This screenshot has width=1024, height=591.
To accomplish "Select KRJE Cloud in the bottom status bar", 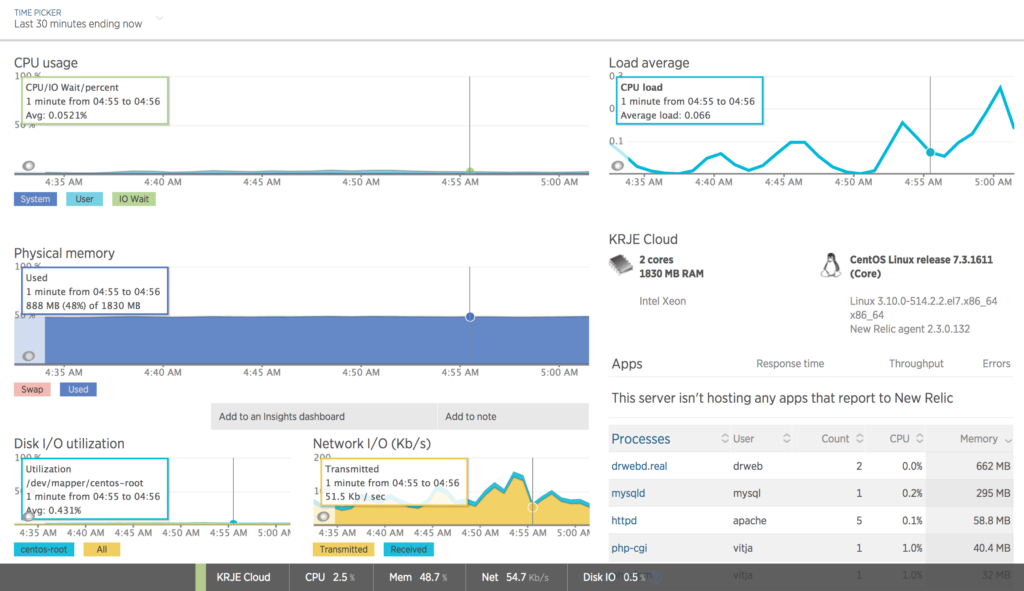I will pos(243,577).
